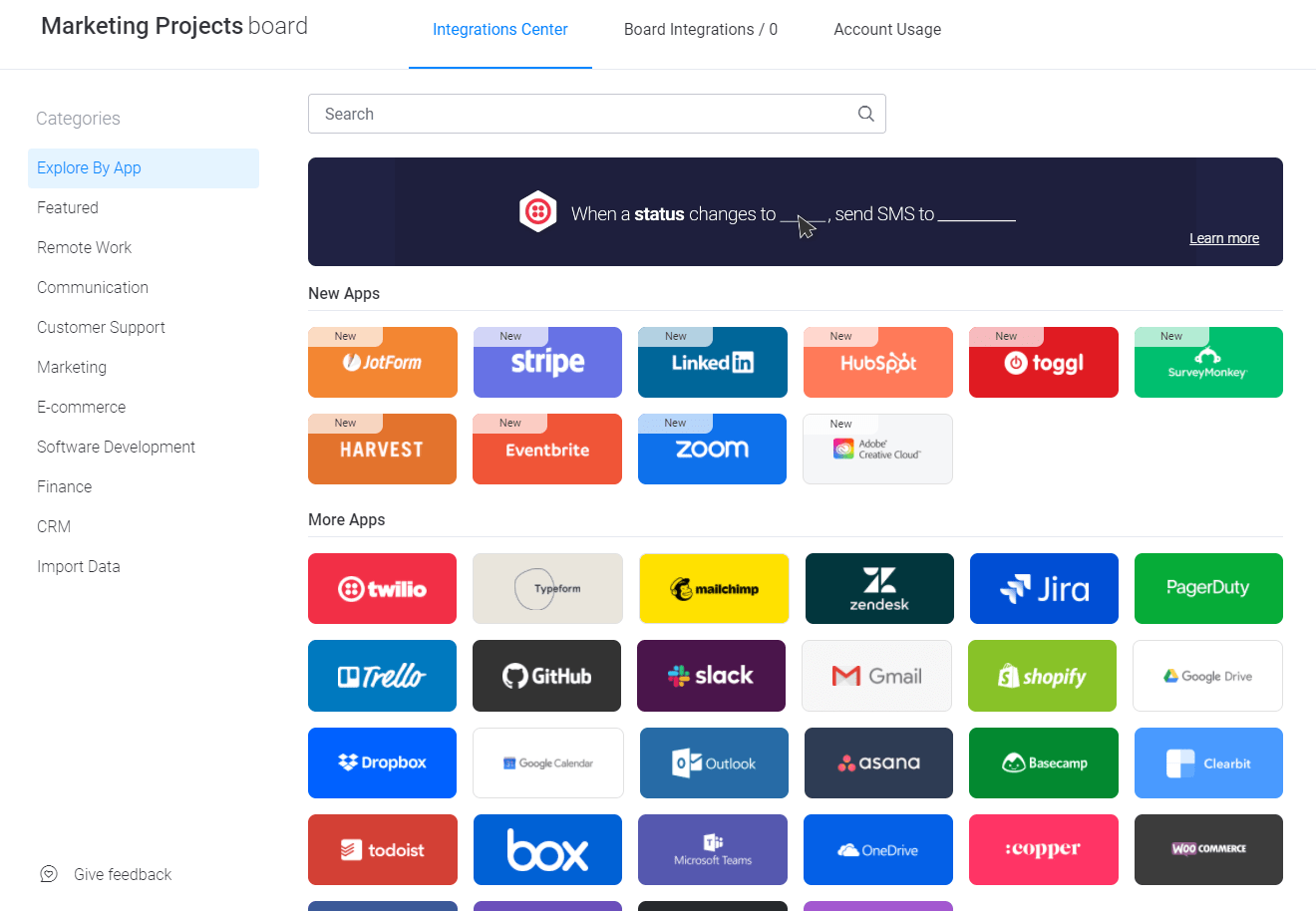The height and width of the screenshot is (911, 1316).
Task: Choose the HubSpot app tile
Action: click(x=877, y=362)
